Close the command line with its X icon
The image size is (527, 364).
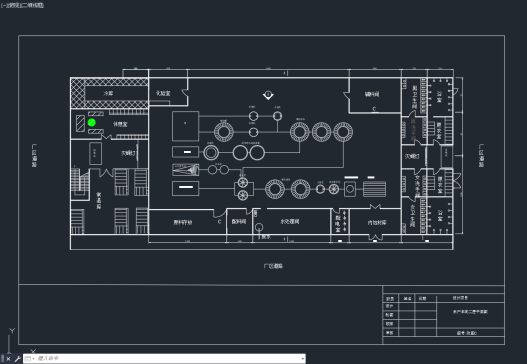(x=8, y=359)
